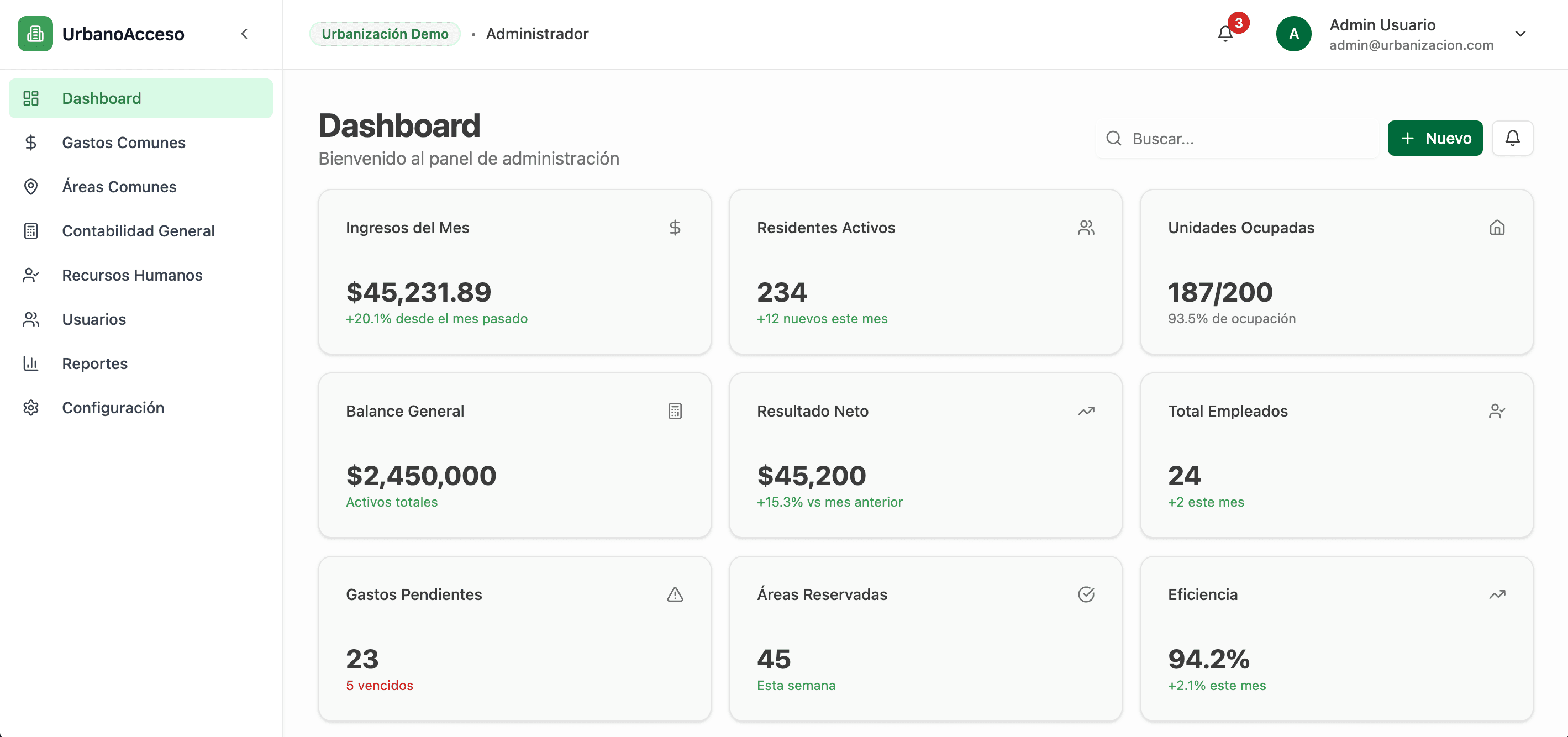Click the bell button beside Nuevo
The height and width of the screenshot is (737, 1568).
[1512, 138]
